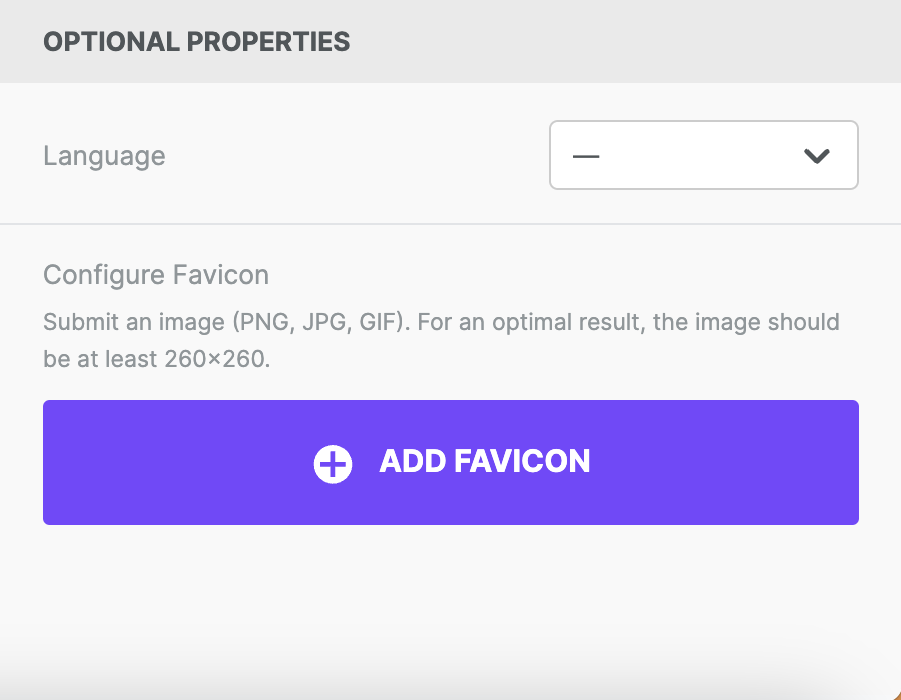The image size is (901, 700).
Task: Click the purple button's left side near plus icon
Action: coord(333,463)
